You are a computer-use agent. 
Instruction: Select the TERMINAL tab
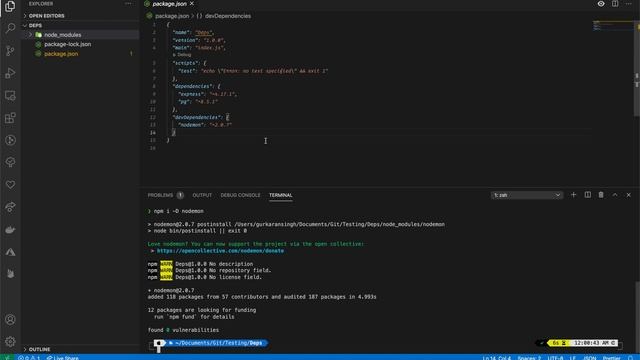coord(280,195)
